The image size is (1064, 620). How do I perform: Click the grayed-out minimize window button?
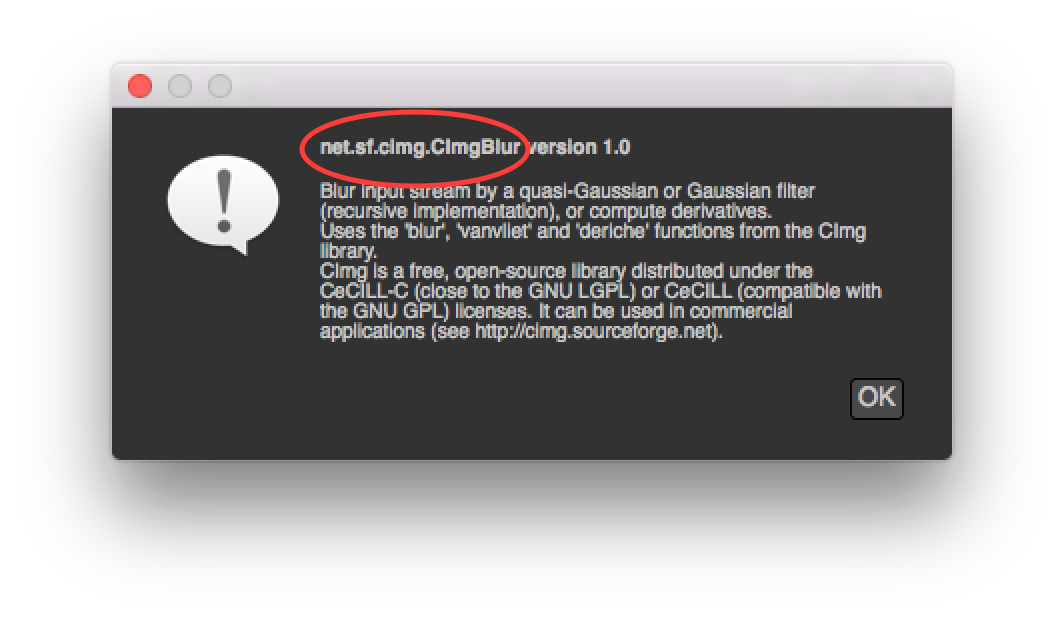tap(180, 86)
